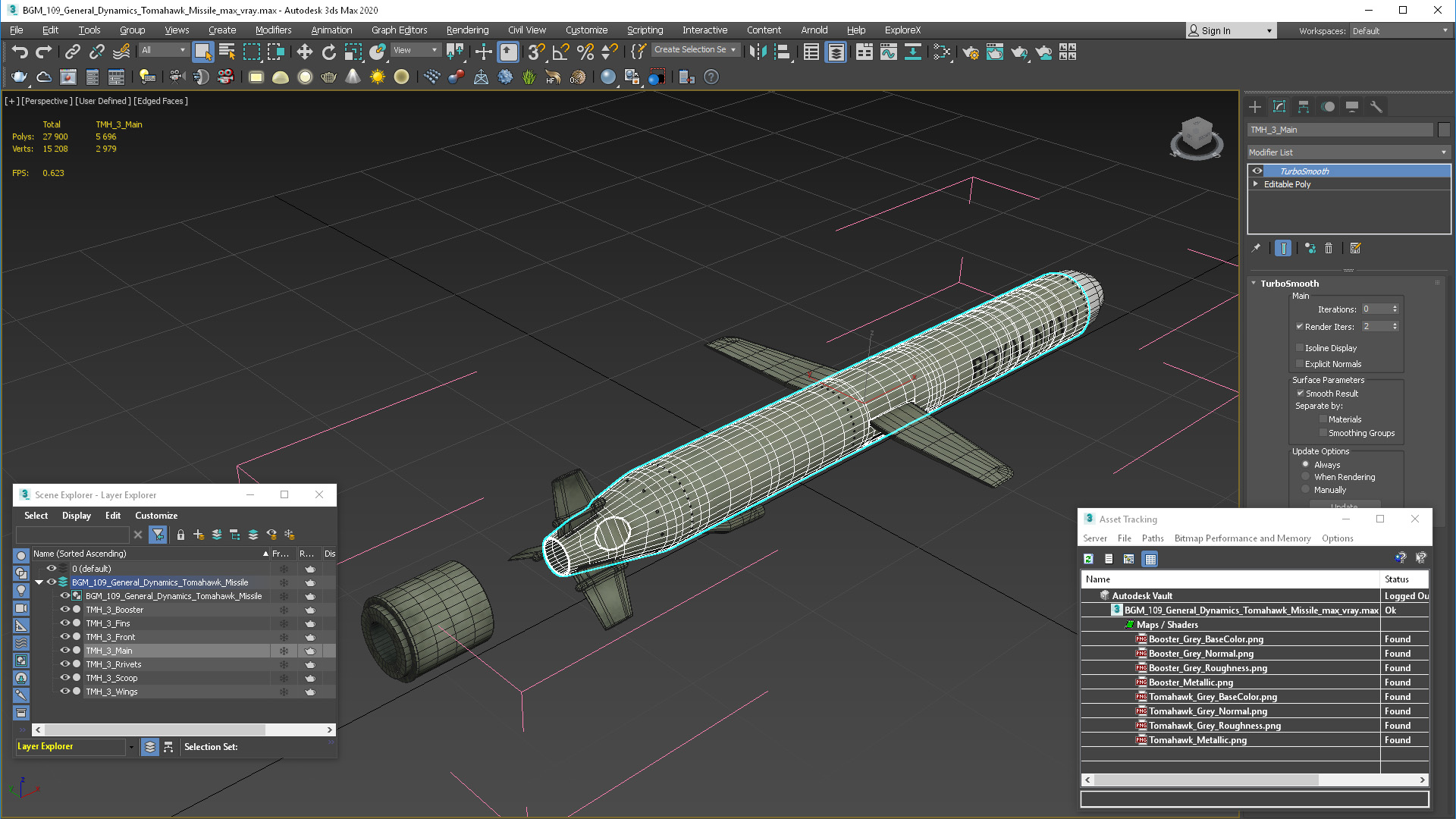The width and height of the screenshot is (1456, 819).
Task: Enable the Explicit Normals checkbox
Action: click(1300, 364)
